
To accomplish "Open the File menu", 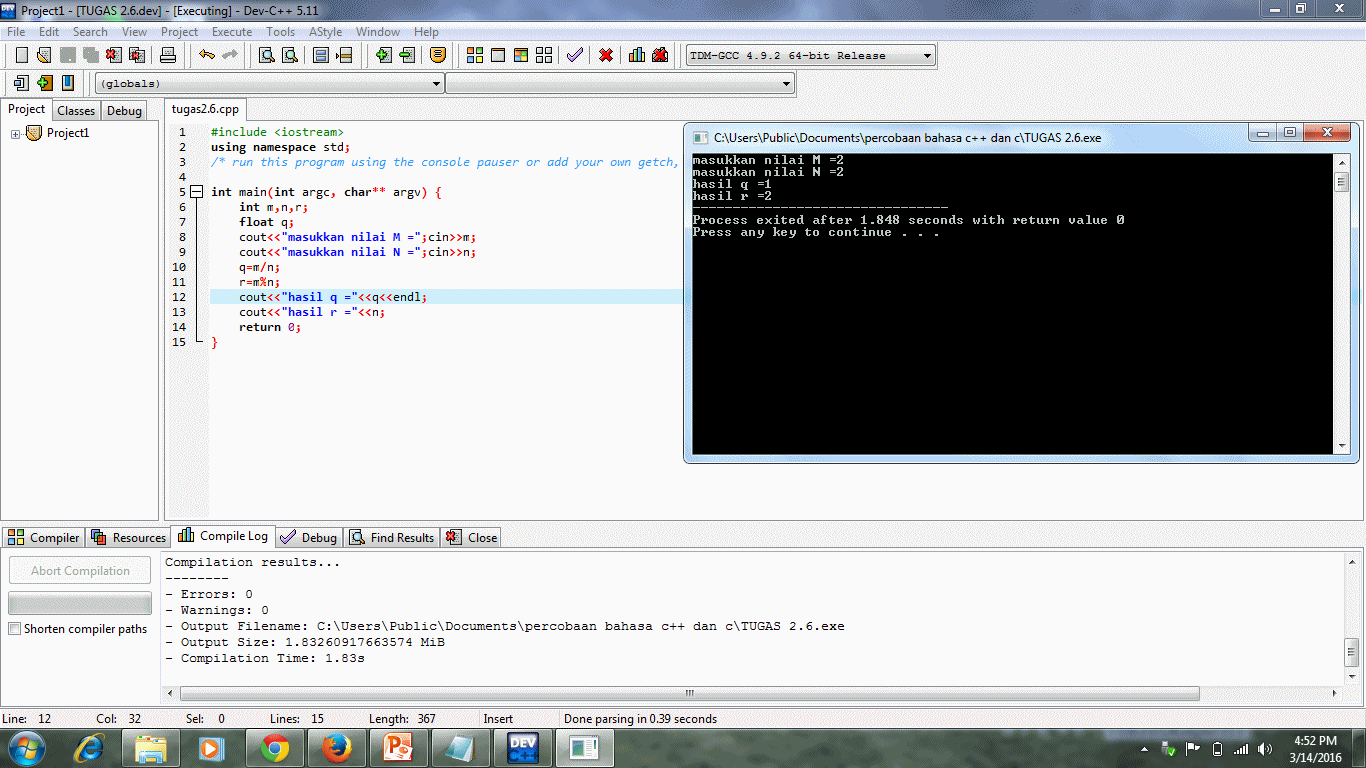I will coord(16,32).
